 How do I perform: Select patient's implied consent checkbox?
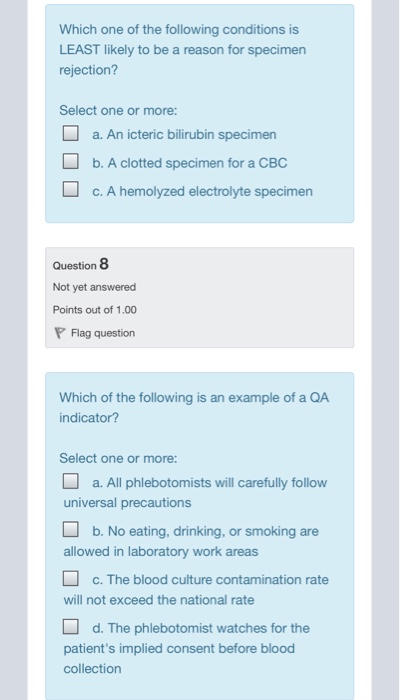coord(71,627)
